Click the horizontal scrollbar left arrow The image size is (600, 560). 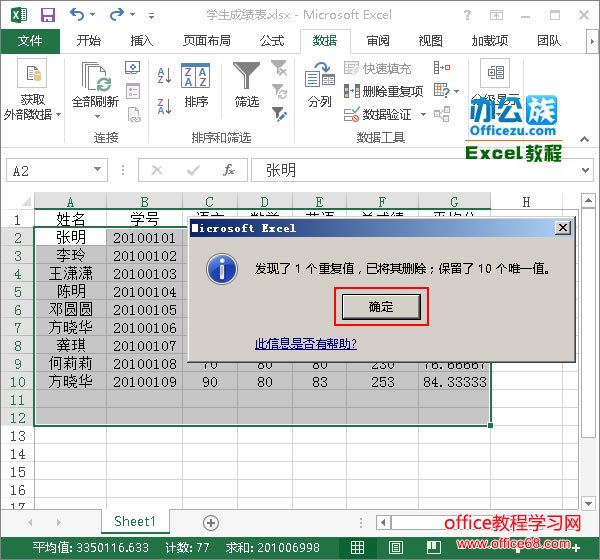tap(383, 522)
